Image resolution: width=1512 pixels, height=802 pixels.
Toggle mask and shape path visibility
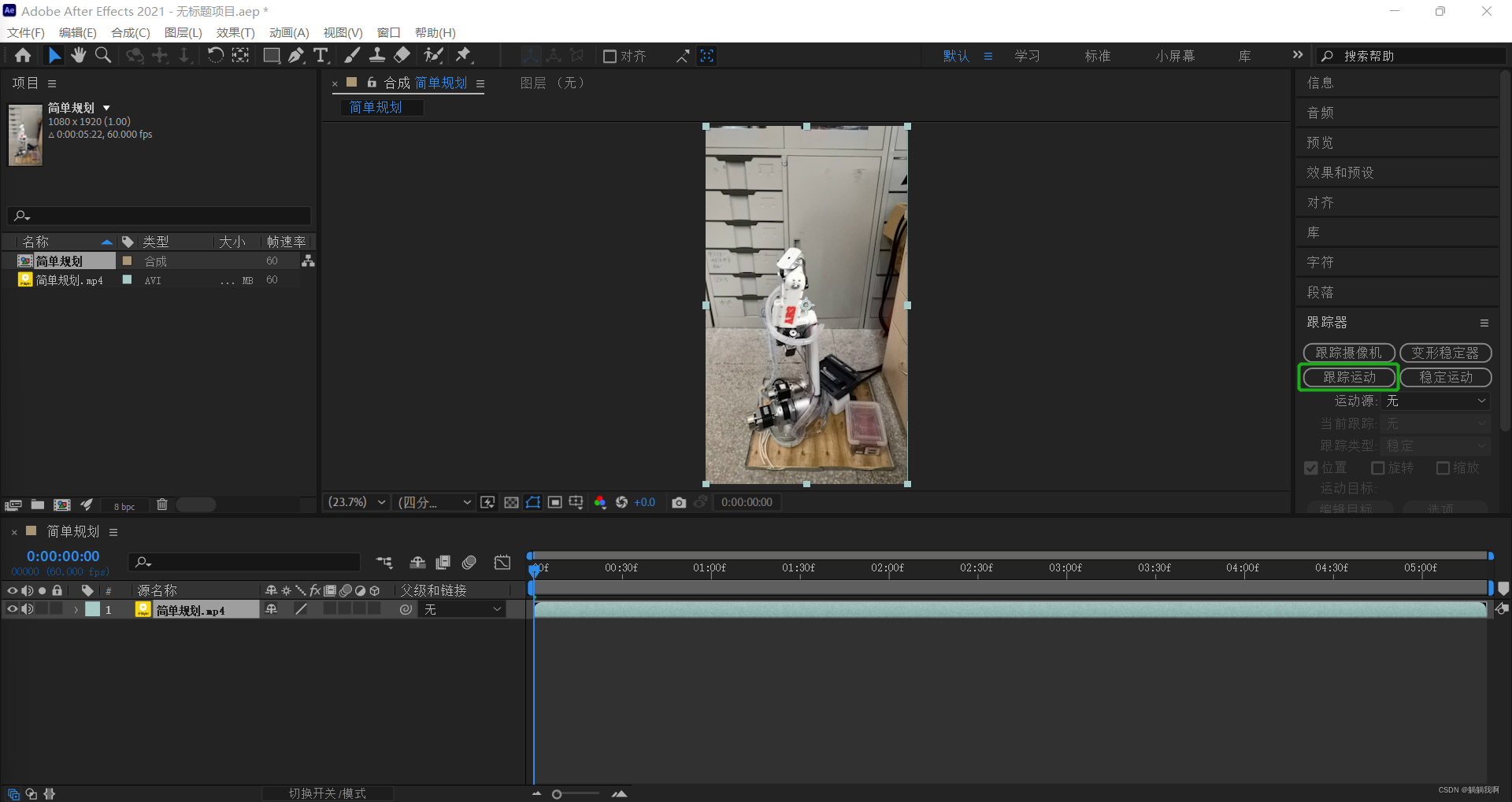(533, 502)
